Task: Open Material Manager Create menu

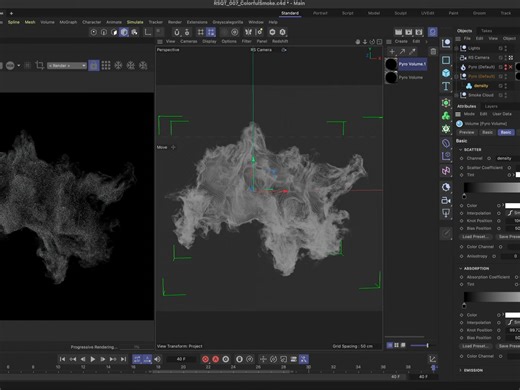Action: point(401,41)
